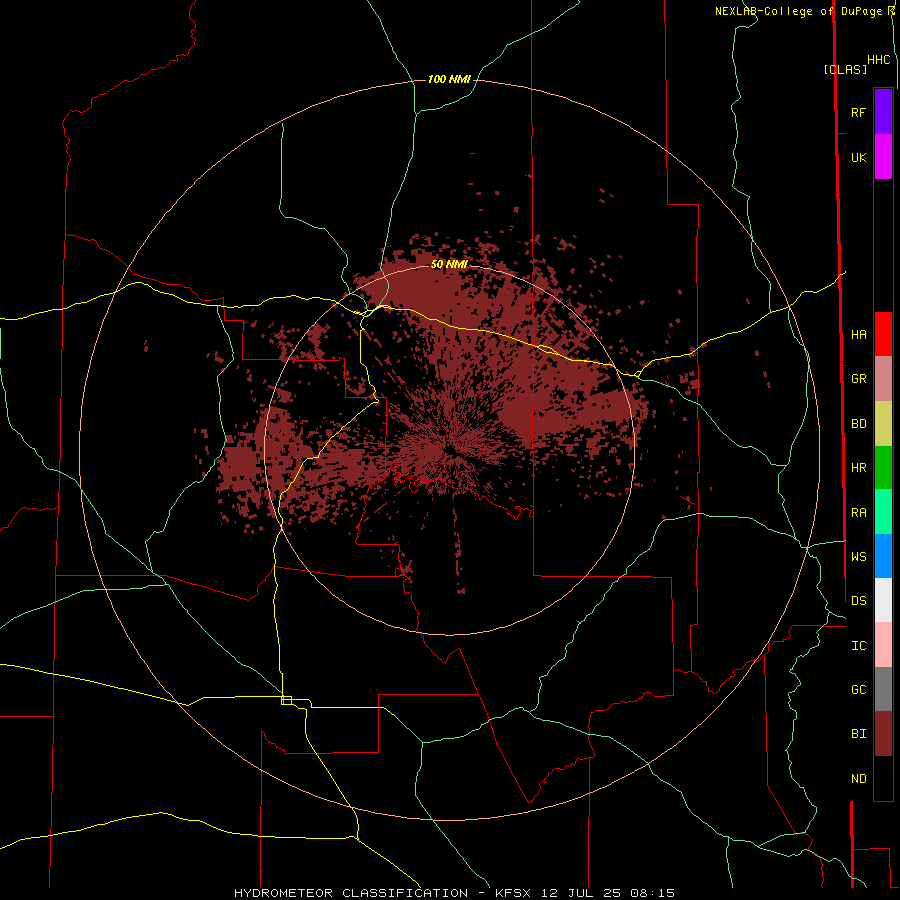
Task: Pick the HR heavy rain green swatch
Action: click(883, 468)
